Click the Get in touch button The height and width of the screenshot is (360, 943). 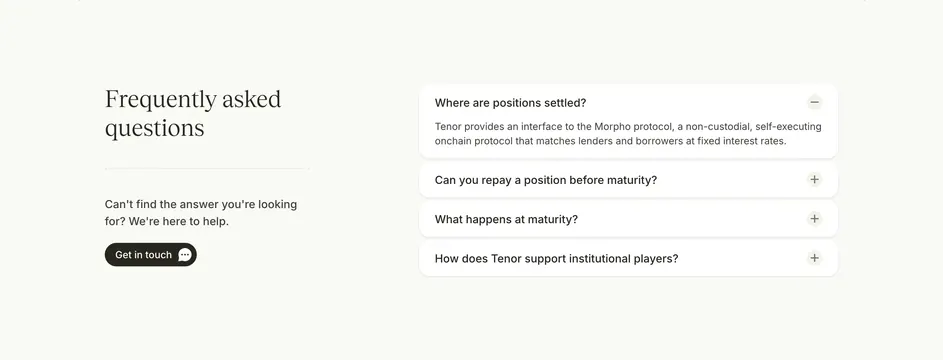point(150,255)
